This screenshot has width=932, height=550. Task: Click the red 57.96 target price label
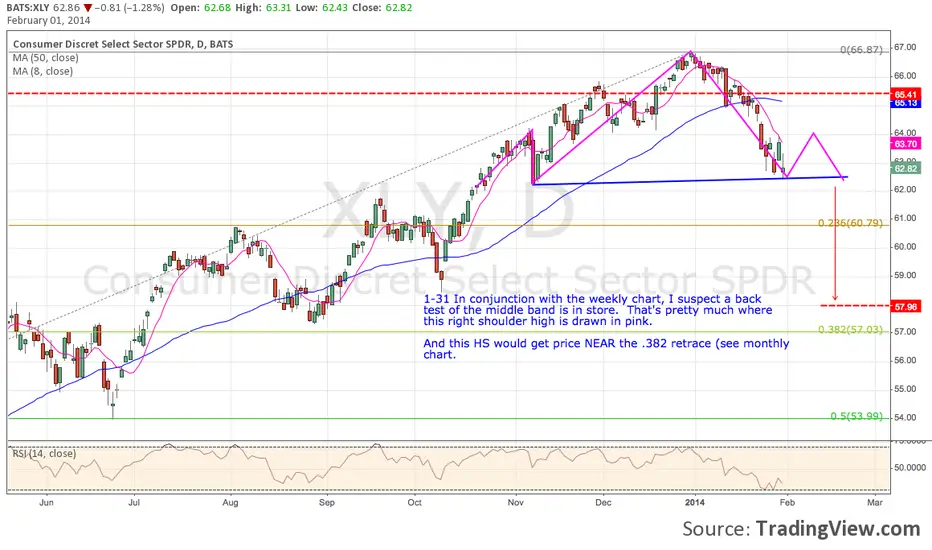905,307
